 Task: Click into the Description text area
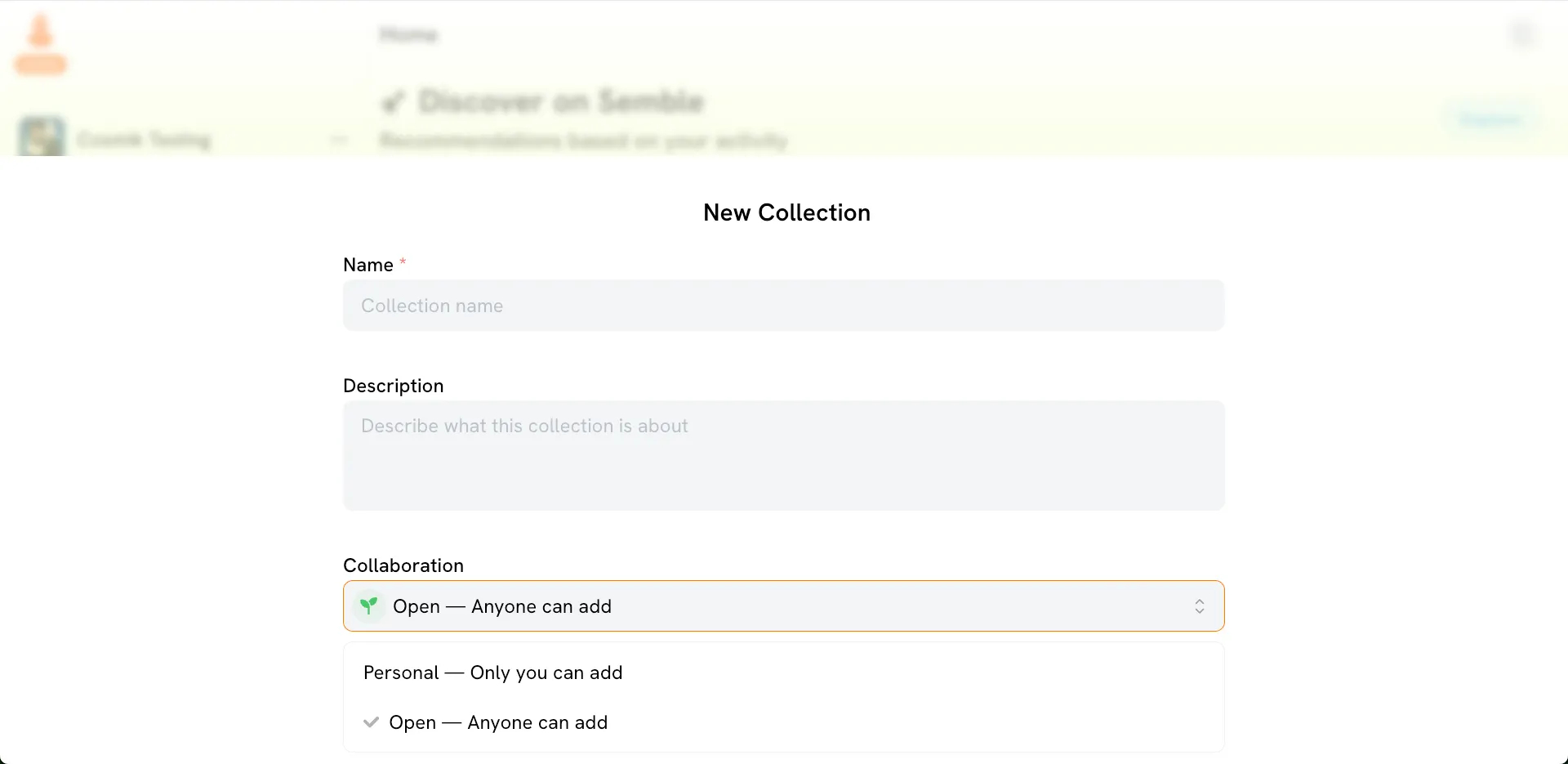[x=782, y=455]
